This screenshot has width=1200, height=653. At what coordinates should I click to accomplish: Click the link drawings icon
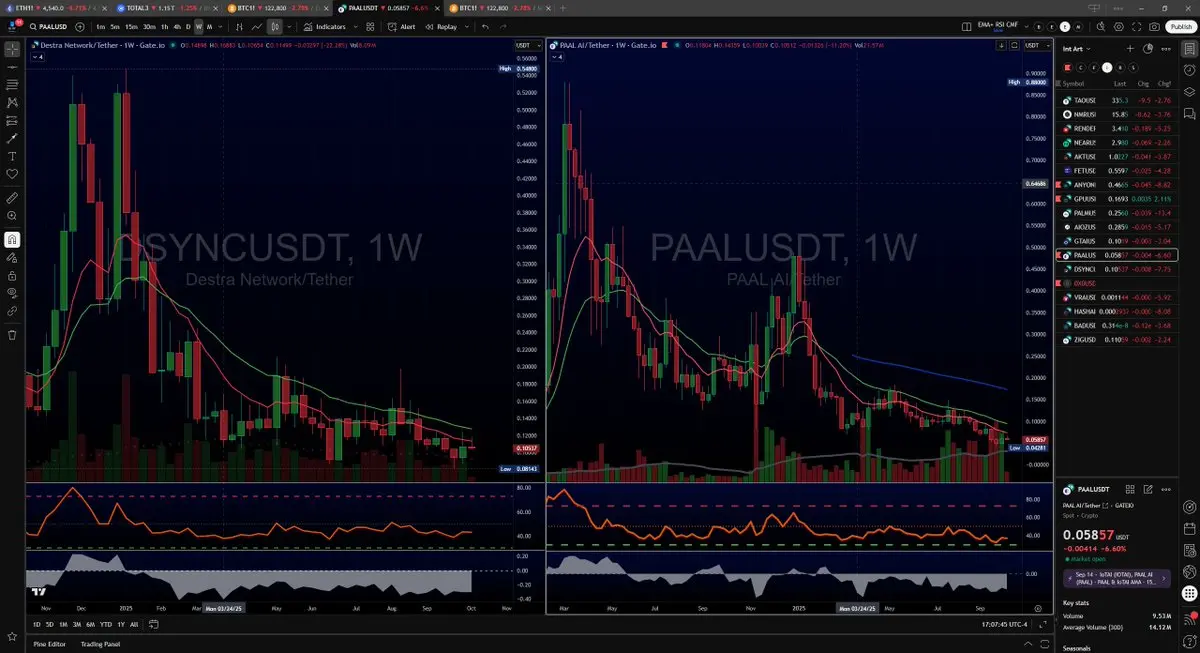(12, 311)
